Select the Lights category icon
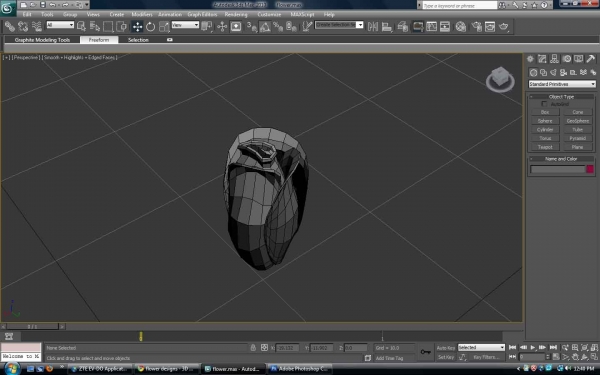The height and width of the screenshot is (375, 600). pos(553,72)
